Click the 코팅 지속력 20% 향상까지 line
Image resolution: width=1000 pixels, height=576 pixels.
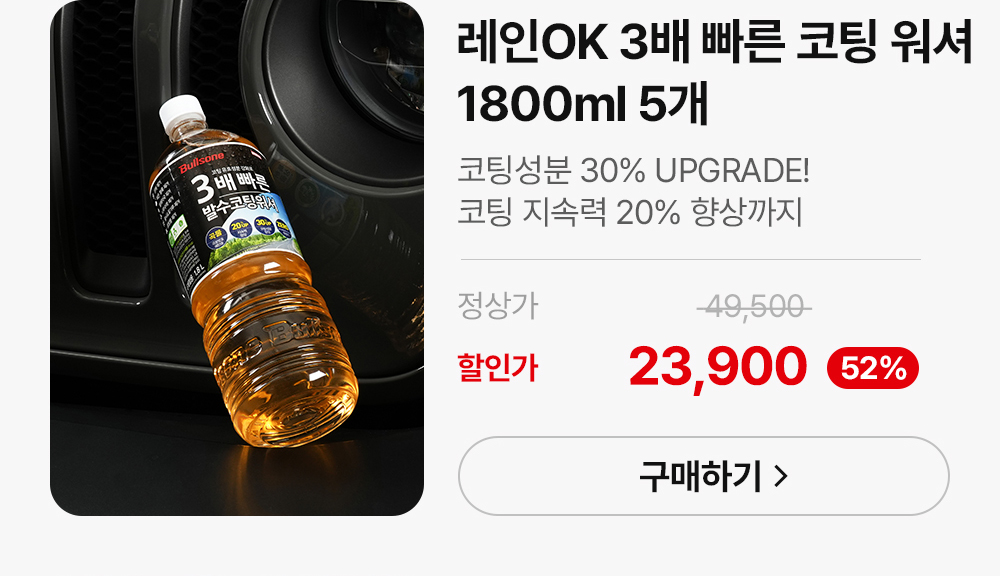click(x=629, y=212)
